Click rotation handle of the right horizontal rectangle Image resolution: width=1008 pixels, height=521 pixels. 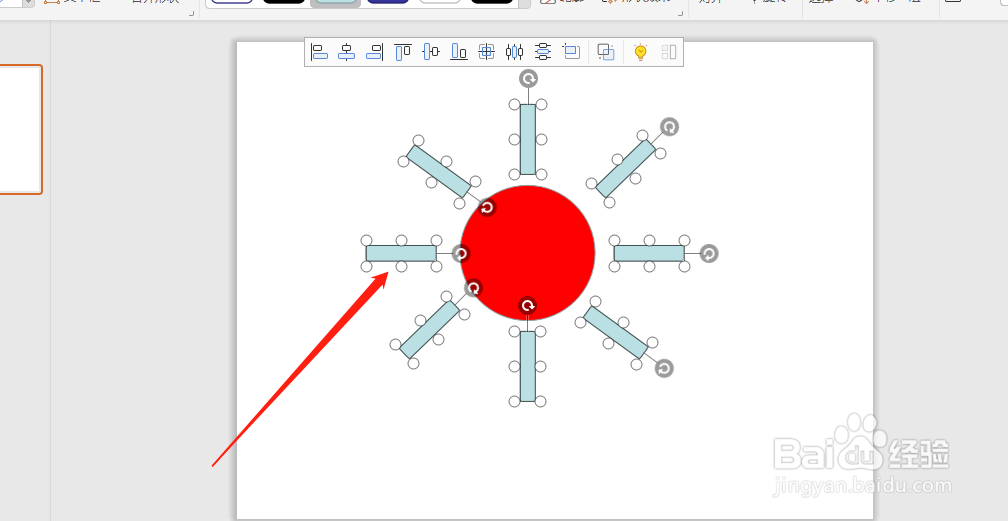tap(708, 253)
